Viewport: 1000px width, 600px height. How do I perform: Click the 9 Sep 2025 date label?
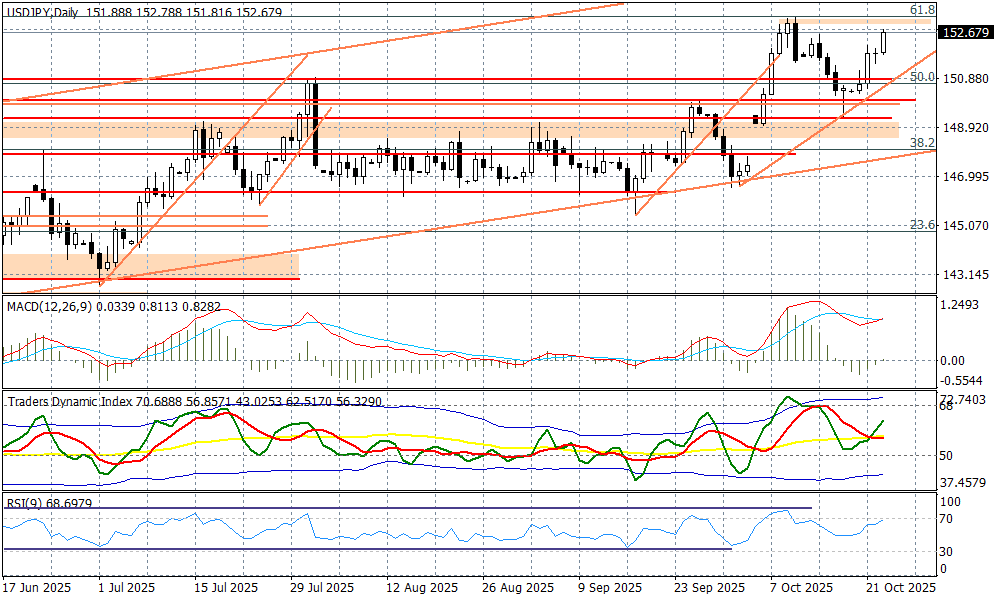602,588
